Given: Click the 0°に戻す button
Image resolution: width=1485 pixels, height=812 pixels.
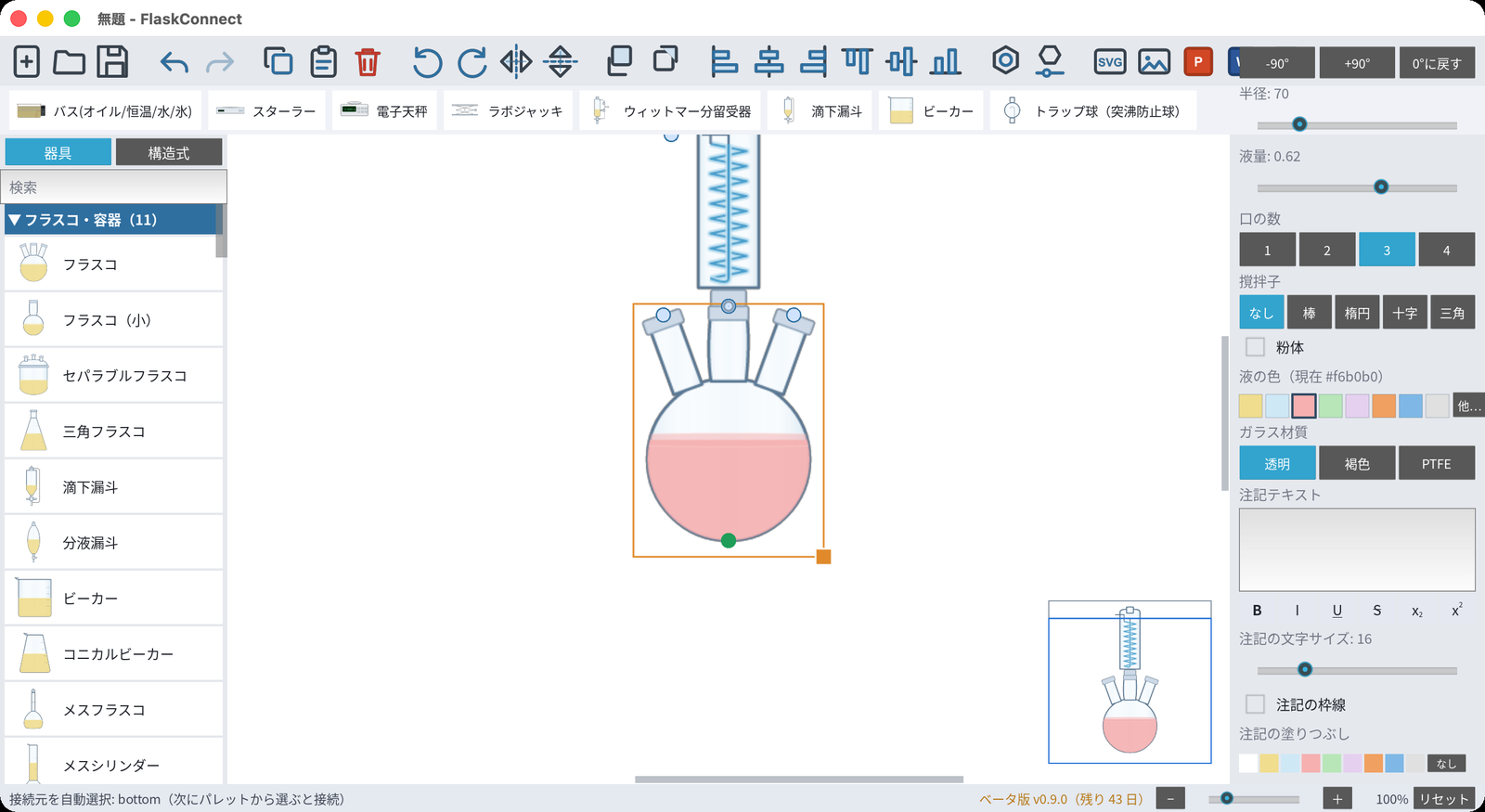Looking at the screenshot, I should click(1437, 63).
